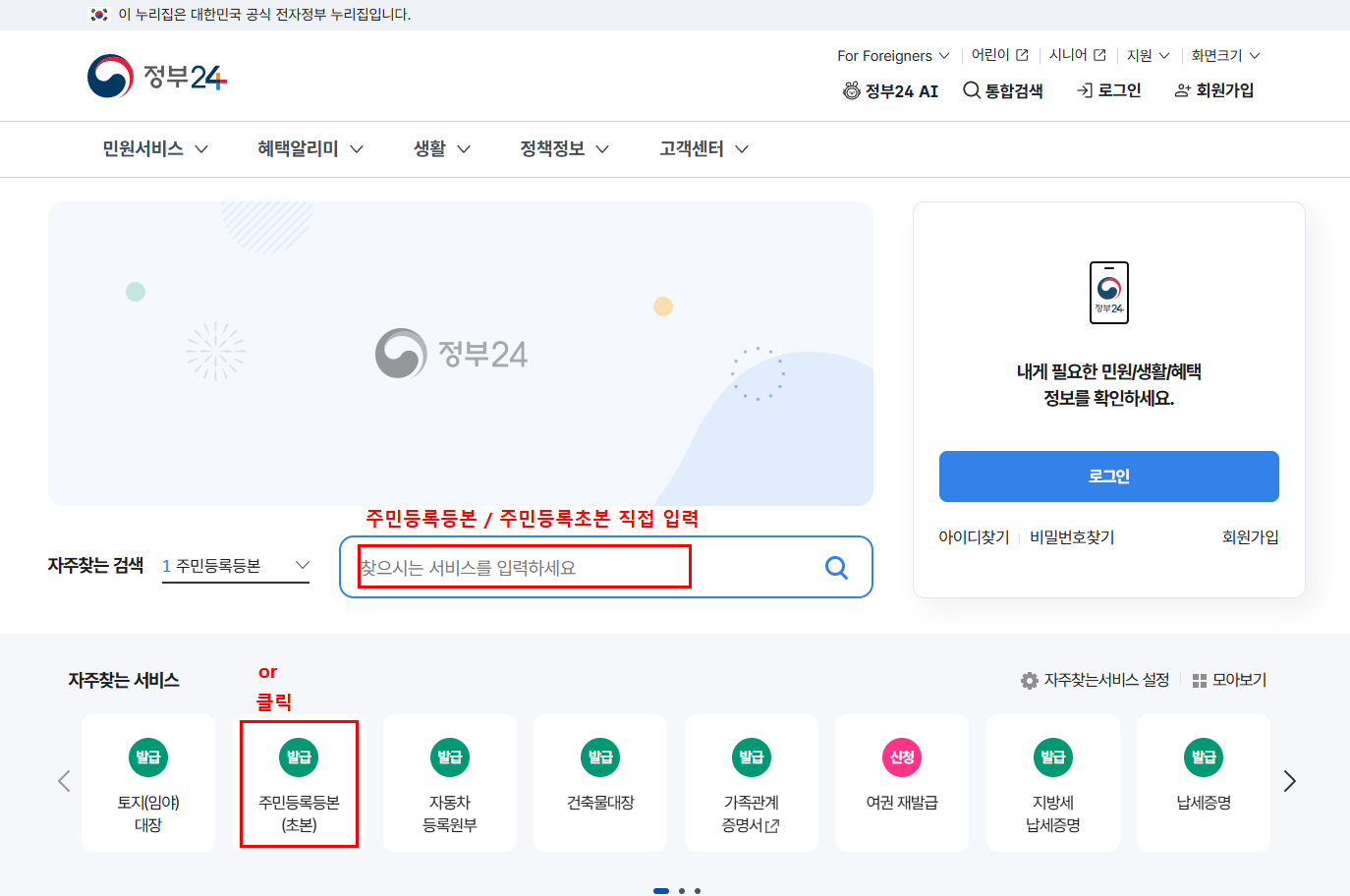Image resolution: width=1350 pixels, height=896 pixels.
Task: Expand the 화면크기 dropdown
Action: (x=1225, y=56)
